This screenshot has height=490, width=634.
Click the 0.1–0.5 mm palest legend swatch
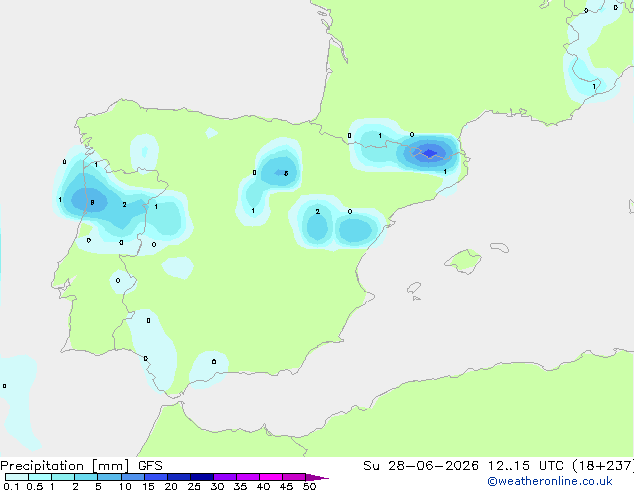pyautogui.click(x=17, y=477)
